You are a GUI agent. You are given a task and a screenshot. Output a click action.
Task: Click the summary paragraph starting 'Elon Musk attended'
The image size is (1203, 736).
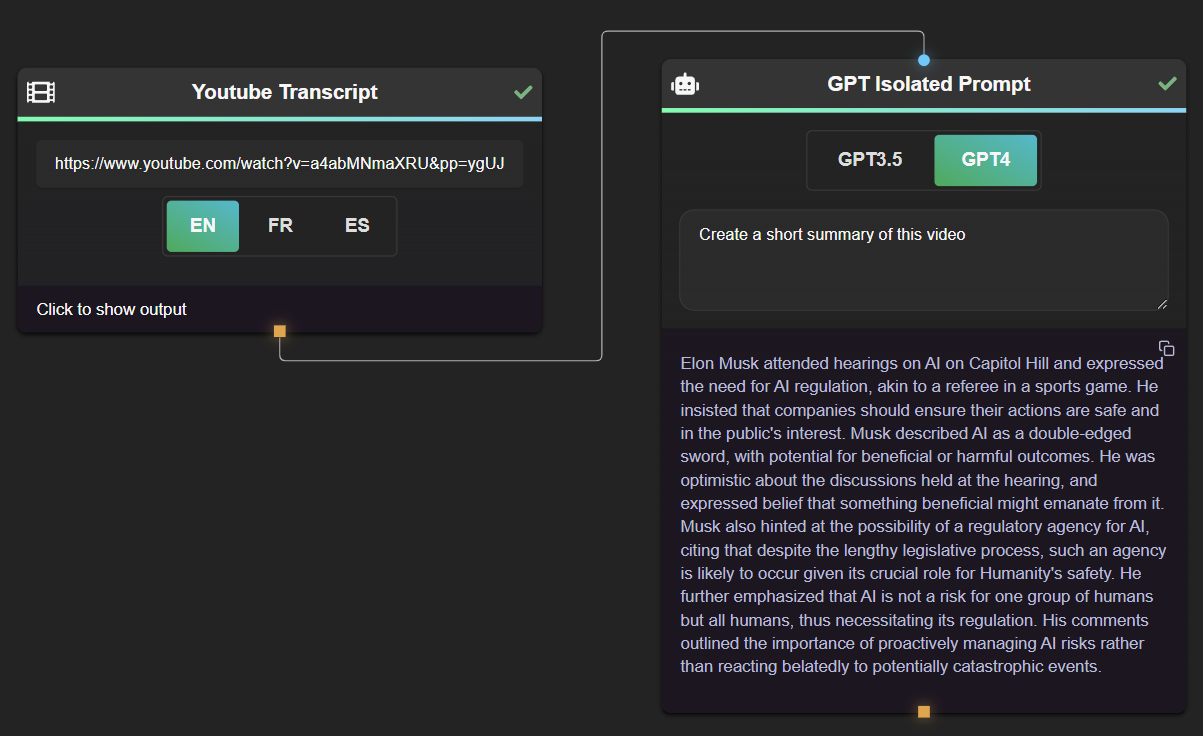(923, 515)
